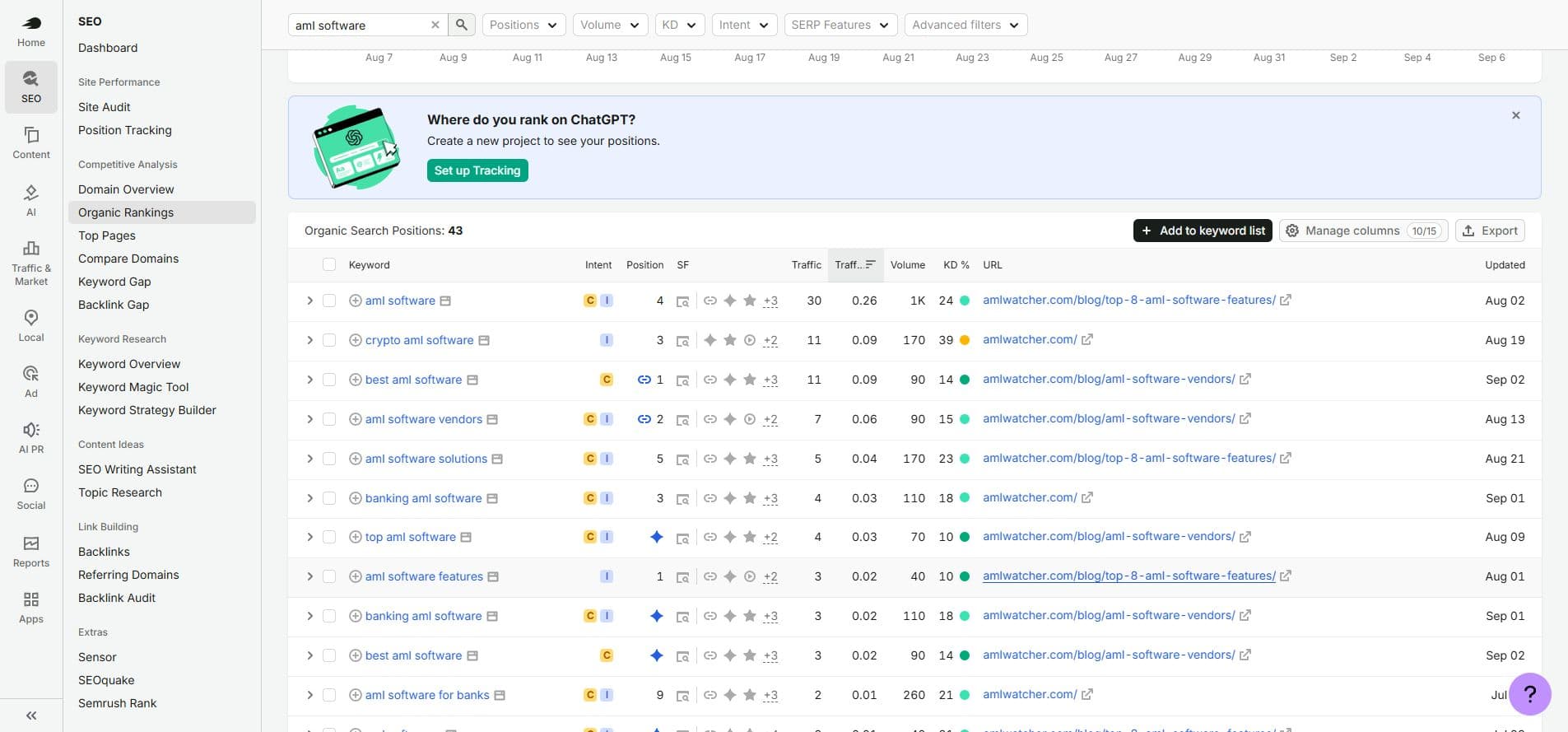The width and height of the screenshot is (1568, 732).
Task: Check the box for 'top aml software' row
Action: 329,537
